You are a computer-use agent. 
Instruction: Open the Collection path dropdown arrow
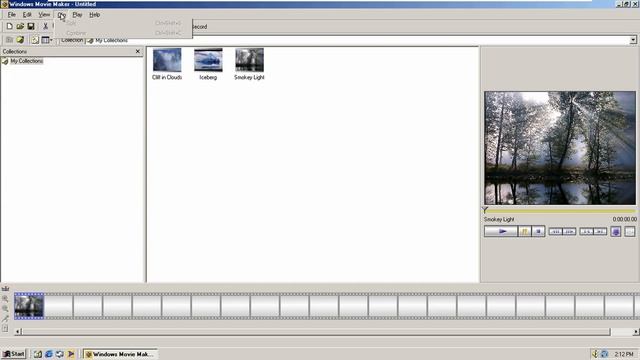633,40
